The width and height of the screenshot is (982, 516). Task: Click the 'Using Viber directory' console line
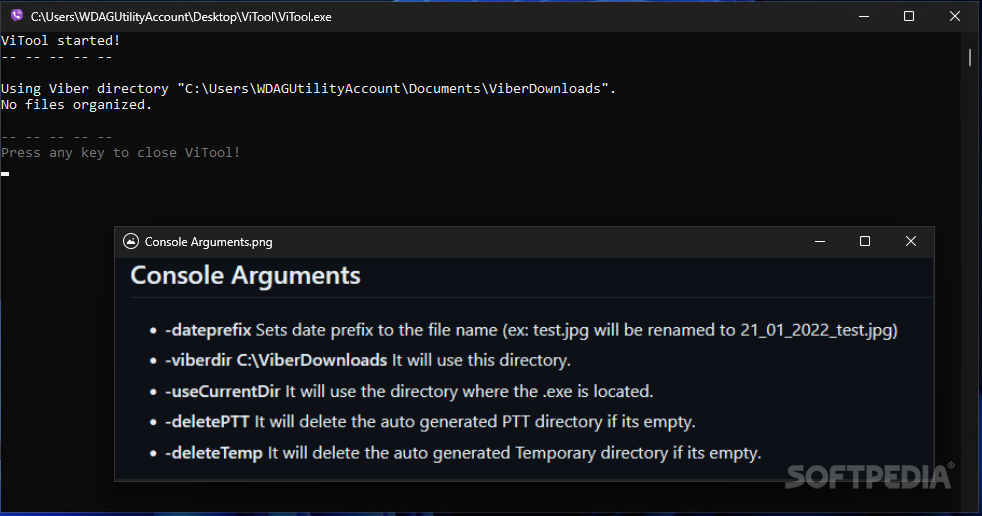coord(308,88)
